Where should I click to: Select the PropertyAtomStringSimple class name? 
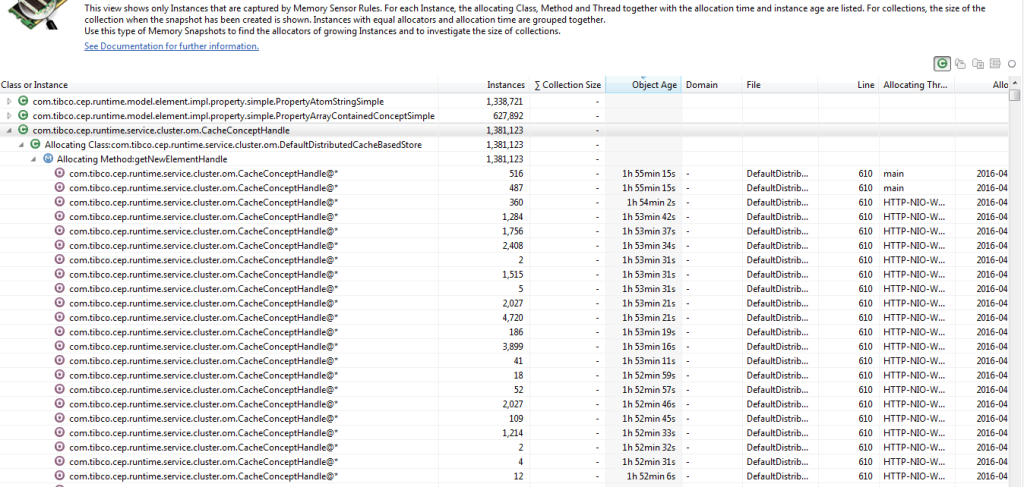(x=208, y=102)
